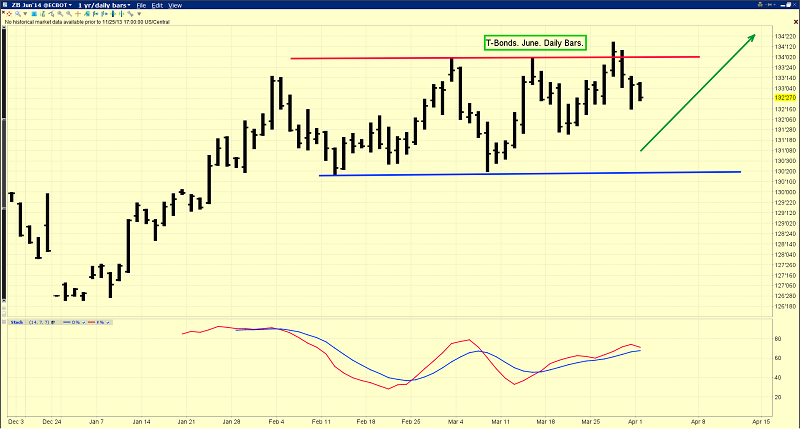
Task: Expand the arrow at the toolbar's end
Action: pos(139,14)
